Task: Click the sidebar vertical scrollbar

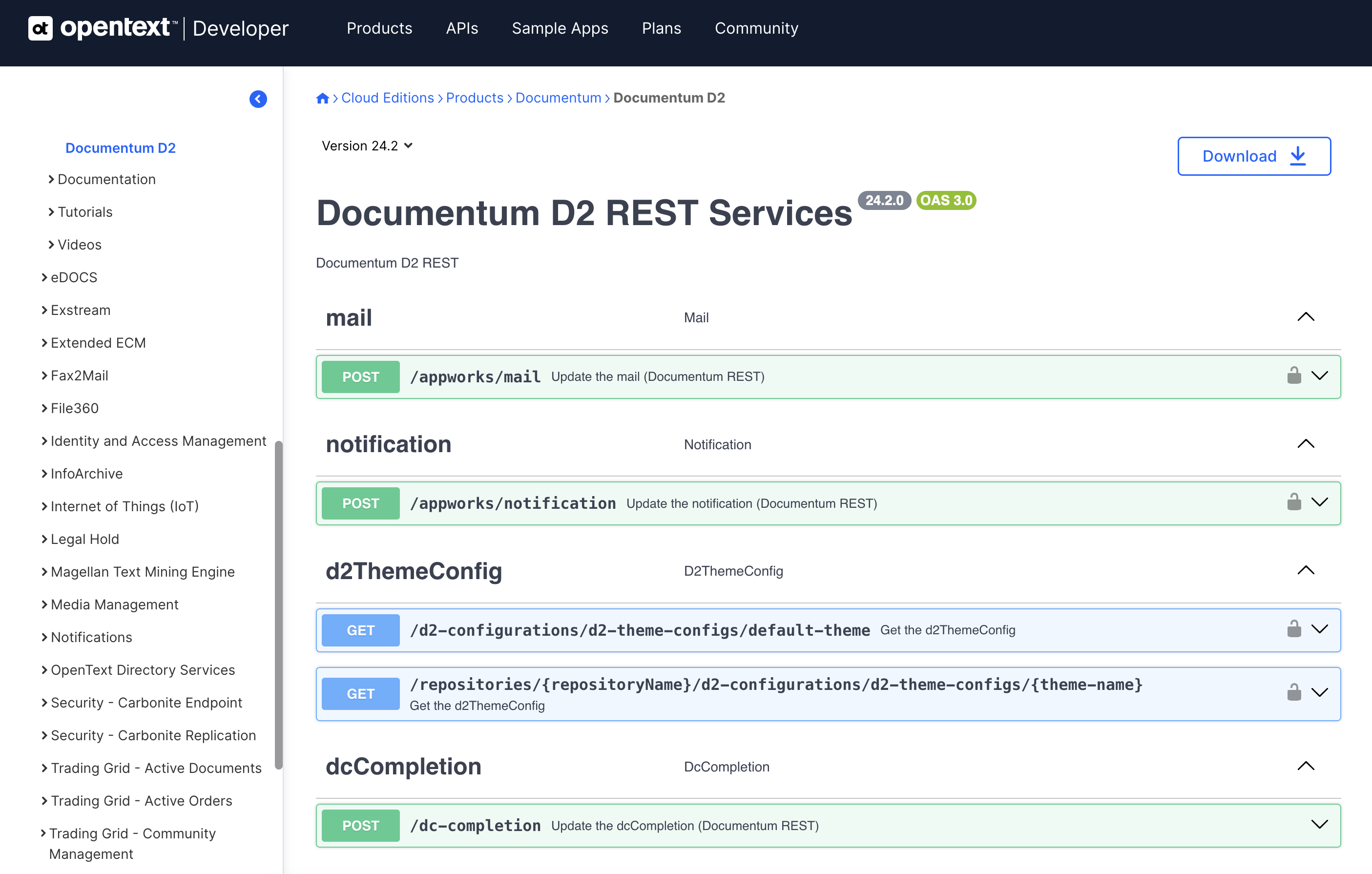Action: tap(279, 605)
